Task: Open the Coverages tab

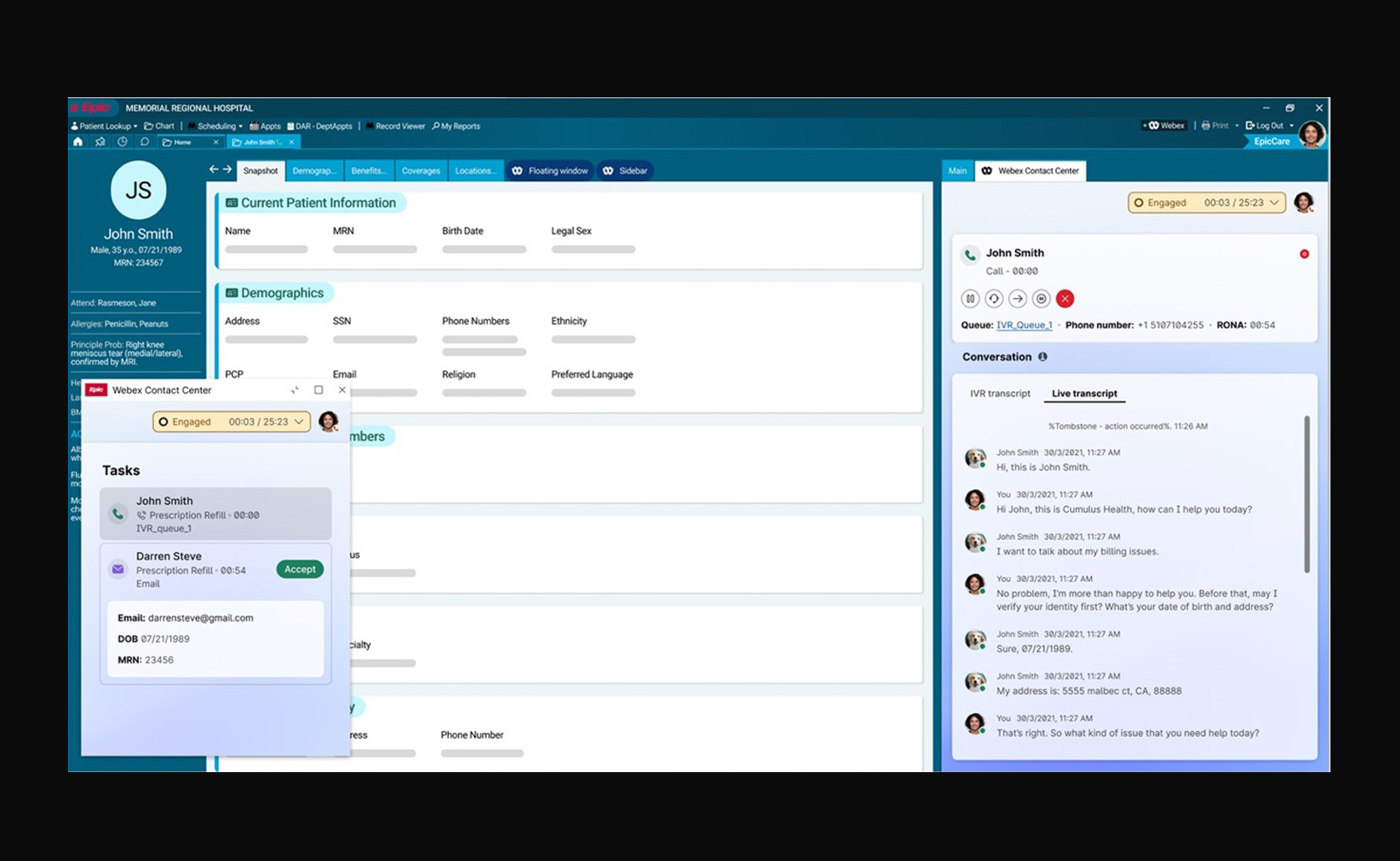Action: (x=420, y=171)
